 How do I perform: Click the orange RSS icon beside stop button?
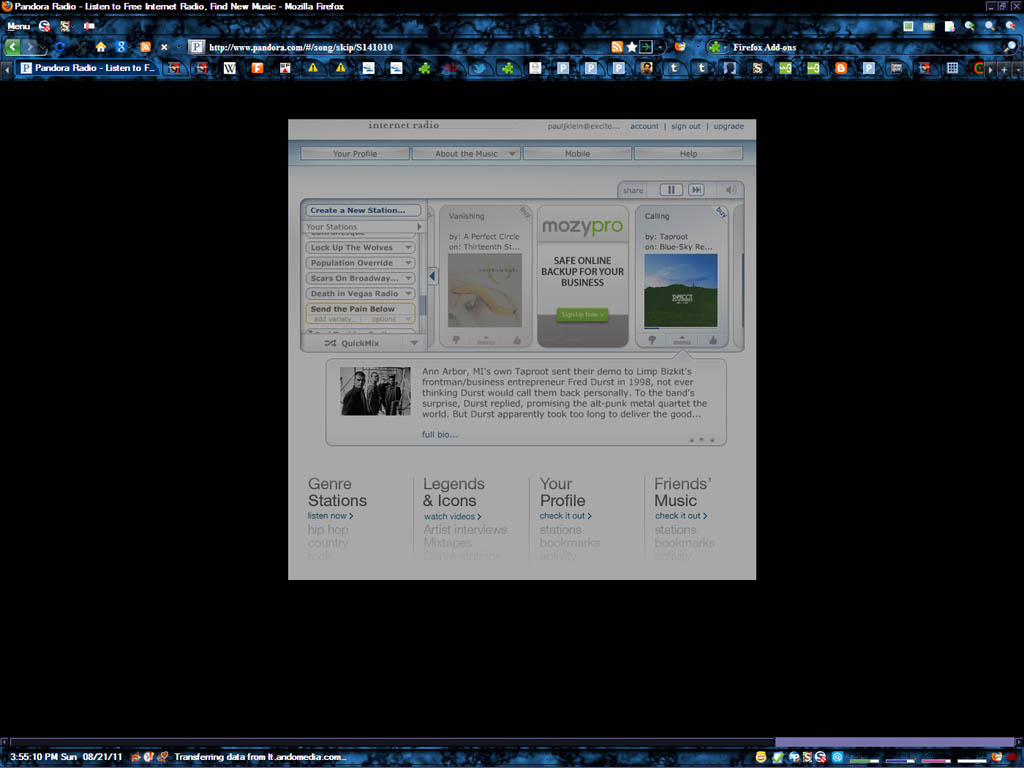pyautogui.click(x=145, y=47)
